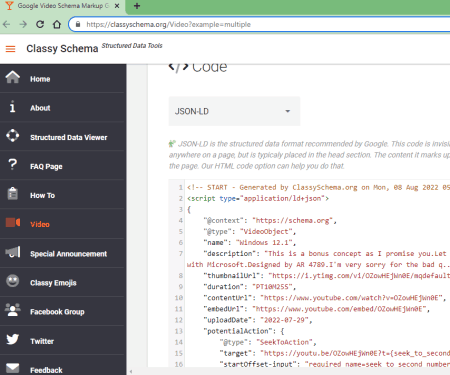The image size is (450, 375).
Task: Click the potentialAction code line
Action: (x=244, y=331)
